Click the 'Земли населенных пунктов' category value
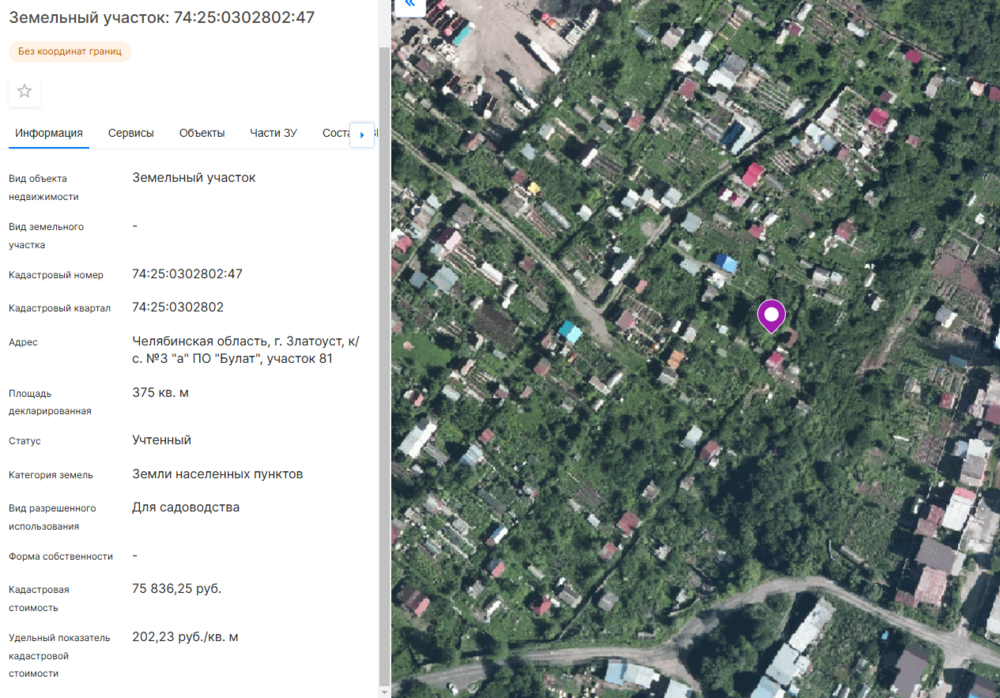 pyautogui.click(x=217, y=474)
